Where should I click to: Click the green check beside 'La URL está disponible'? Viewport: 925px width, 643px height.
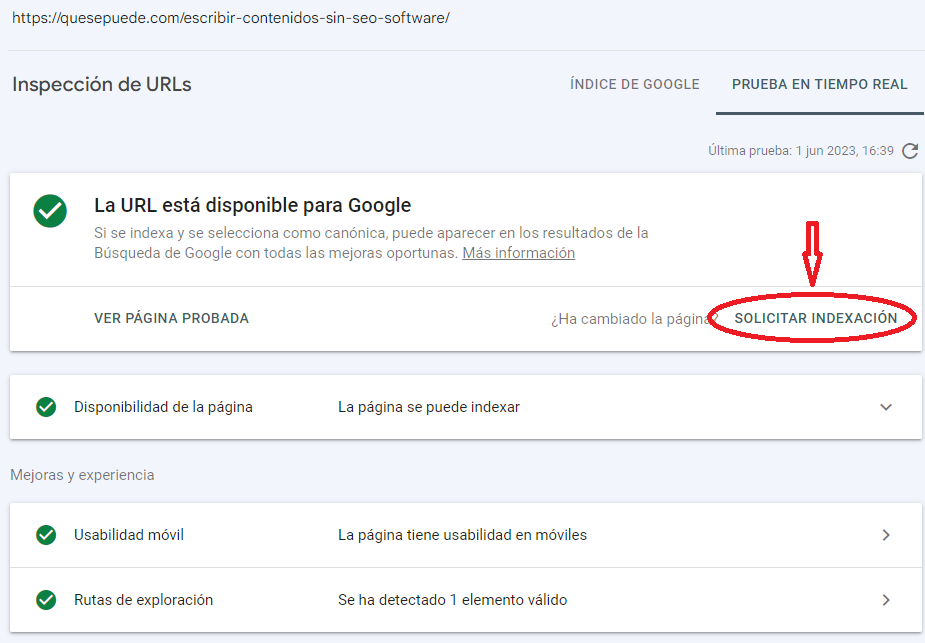tap(50, 211)
